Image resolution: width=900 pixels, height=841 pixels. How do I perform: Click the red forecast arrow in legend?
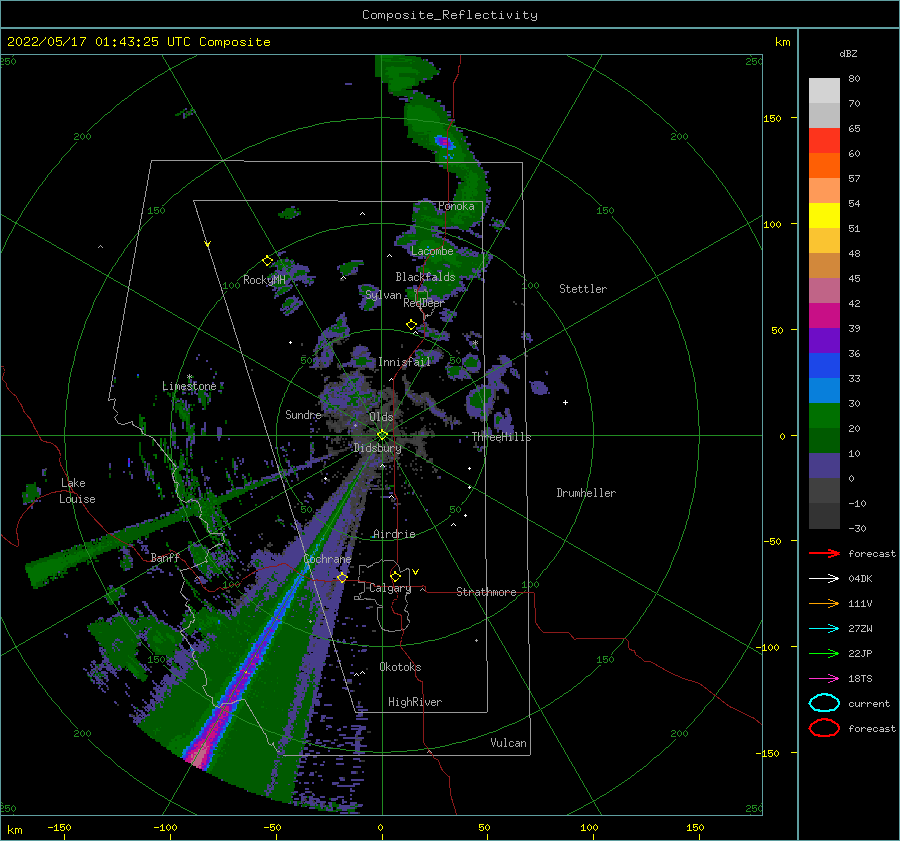tap(824, 553)
